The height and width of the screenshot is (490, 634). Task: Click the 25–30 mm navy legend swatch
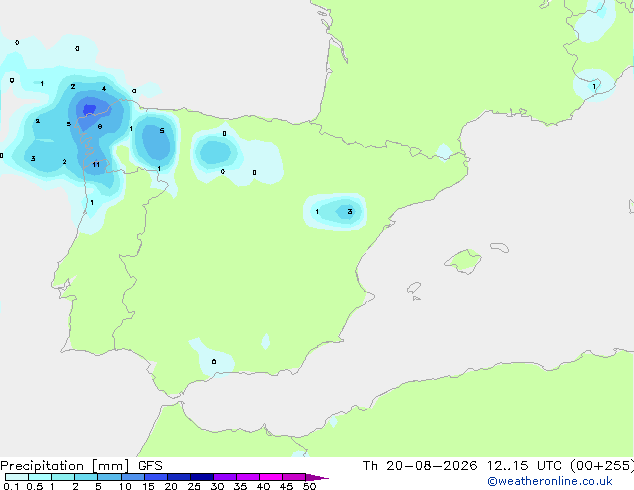[x=202, y=477]
